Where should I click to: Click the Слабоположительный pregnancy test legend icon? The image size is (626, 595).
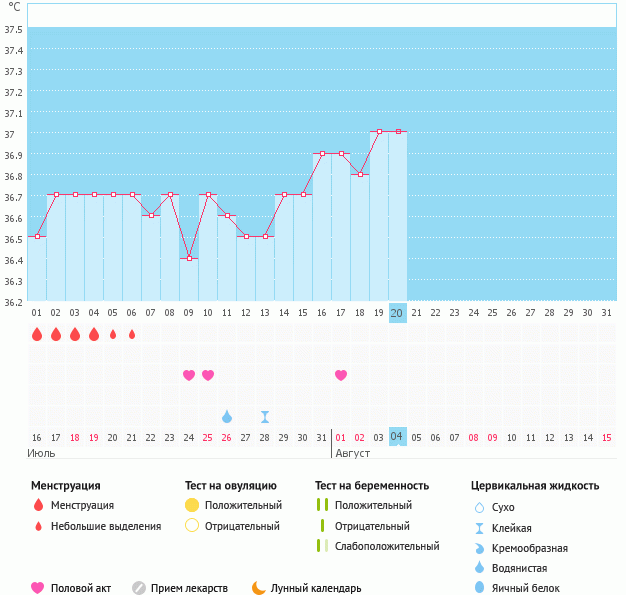(322, 546)
